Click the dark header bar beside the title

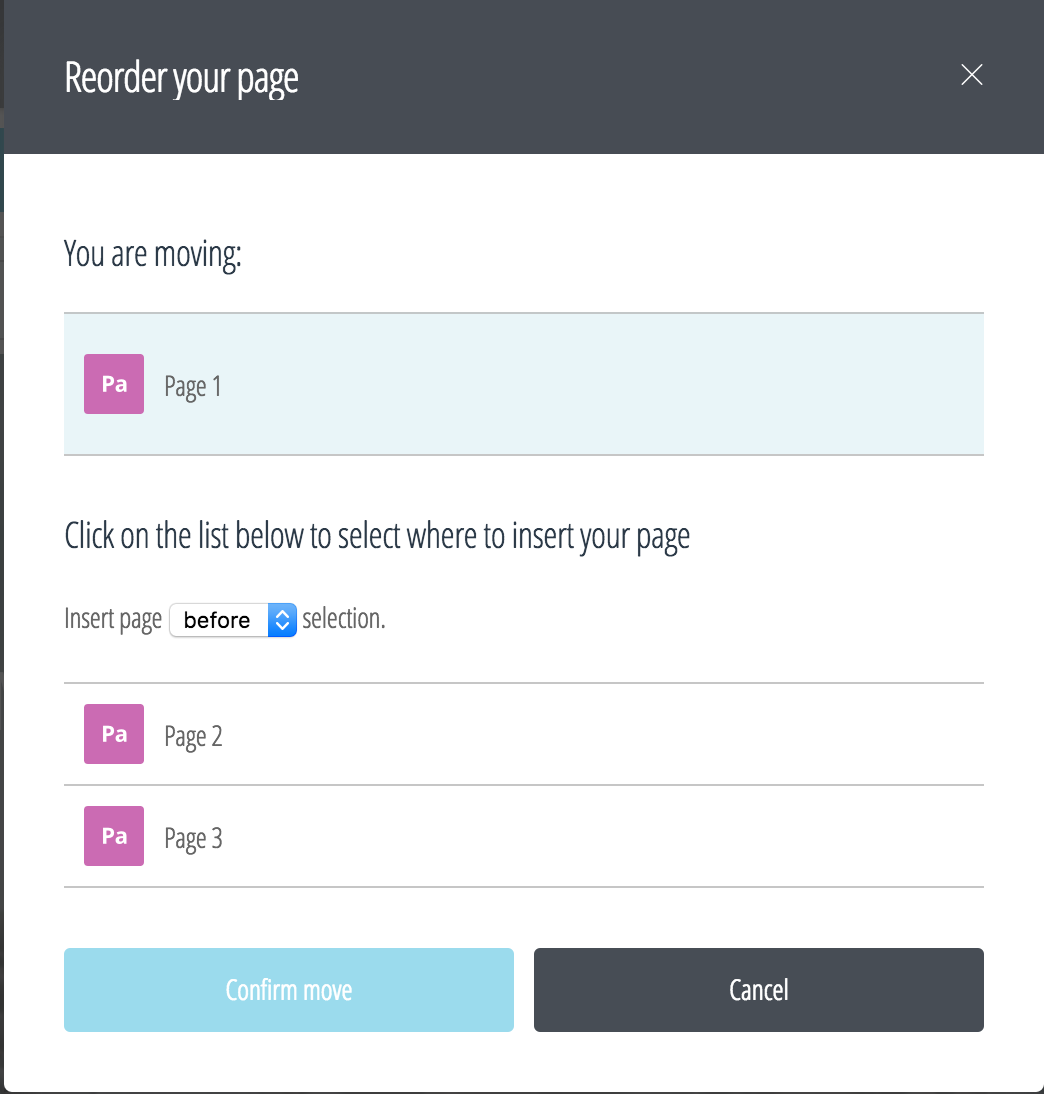[620, 77]
